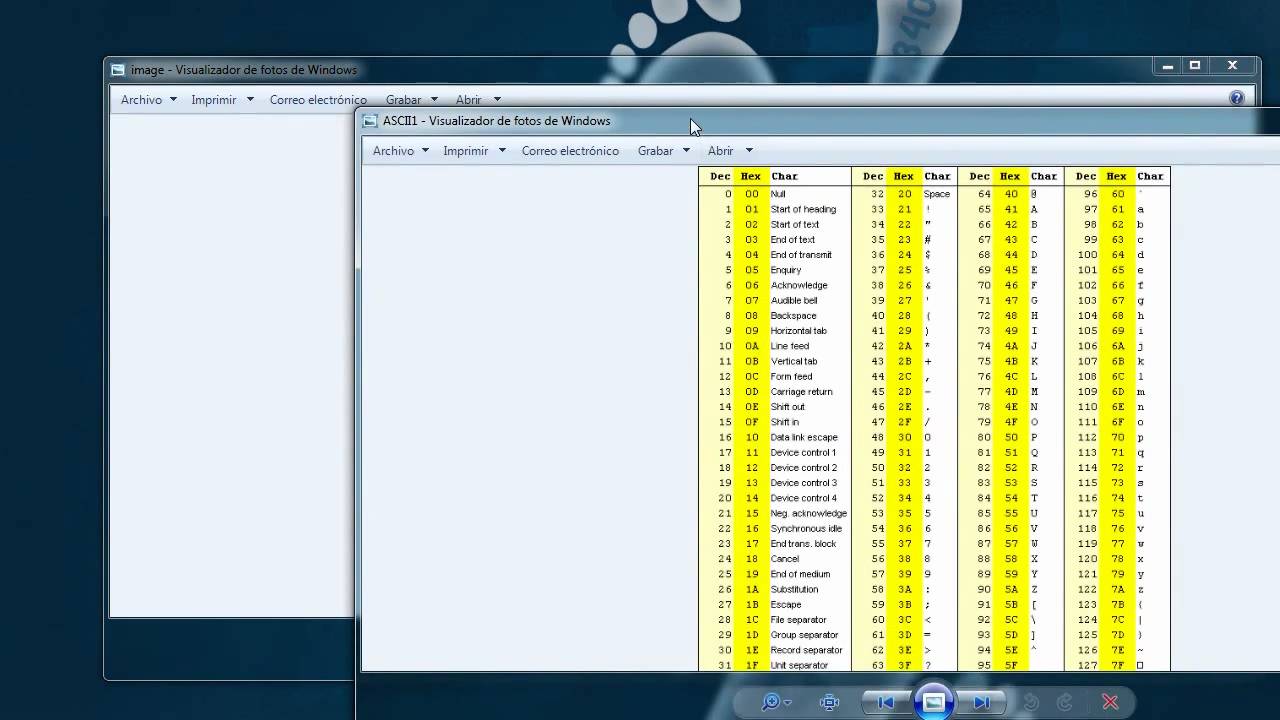This screenshot has width=1280, height=720.
Task: Open Imprimir menu in the ASCII1 window
Action: click(x=473, y=151)
